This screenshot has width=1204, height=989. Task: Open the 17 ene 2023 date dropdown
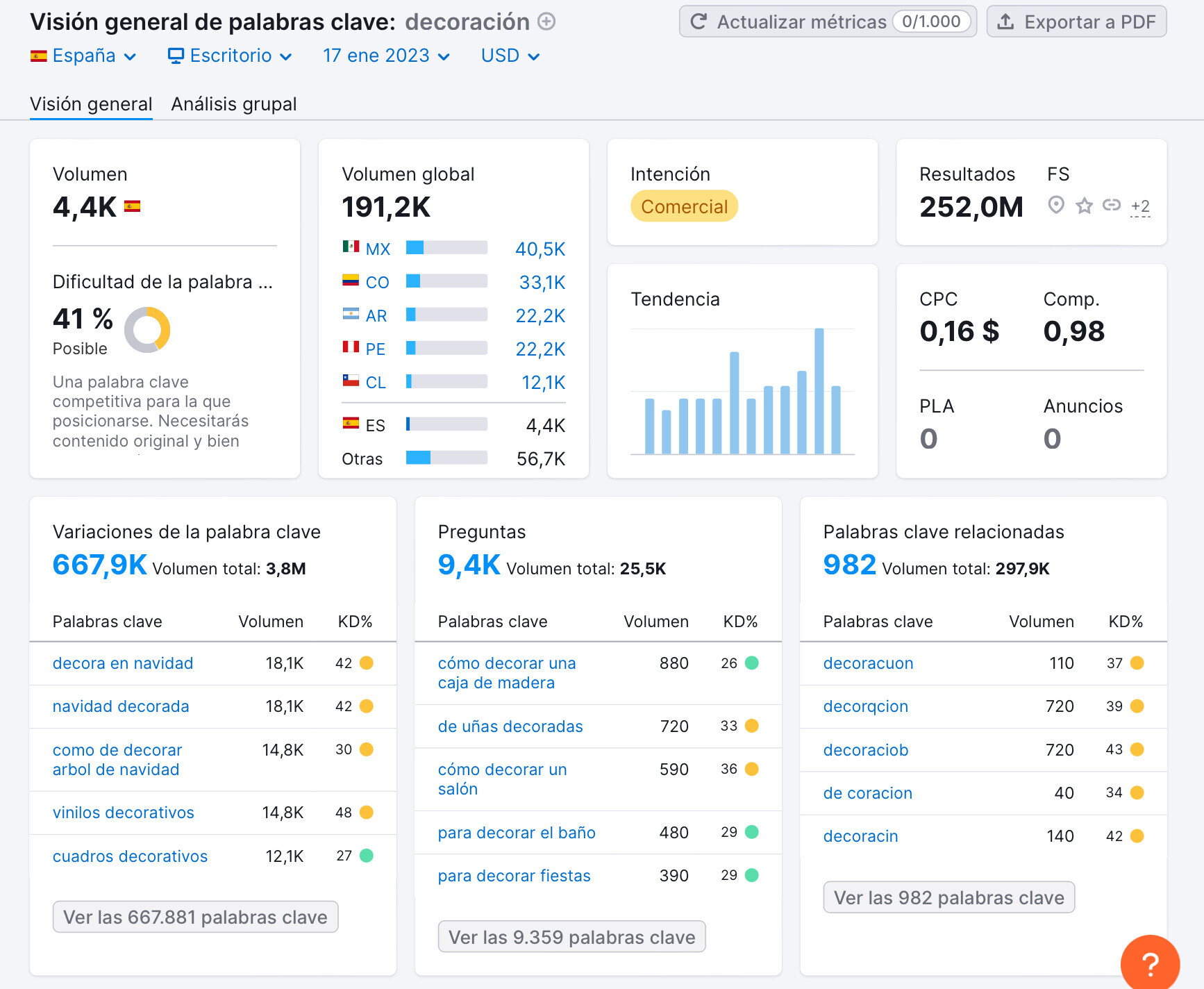tap(387, 56)
